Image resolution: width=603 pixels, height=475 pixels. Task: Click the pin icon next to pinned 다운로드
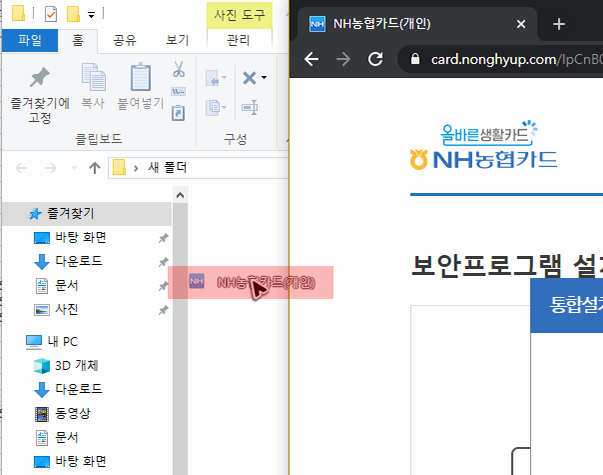(163, 262)
